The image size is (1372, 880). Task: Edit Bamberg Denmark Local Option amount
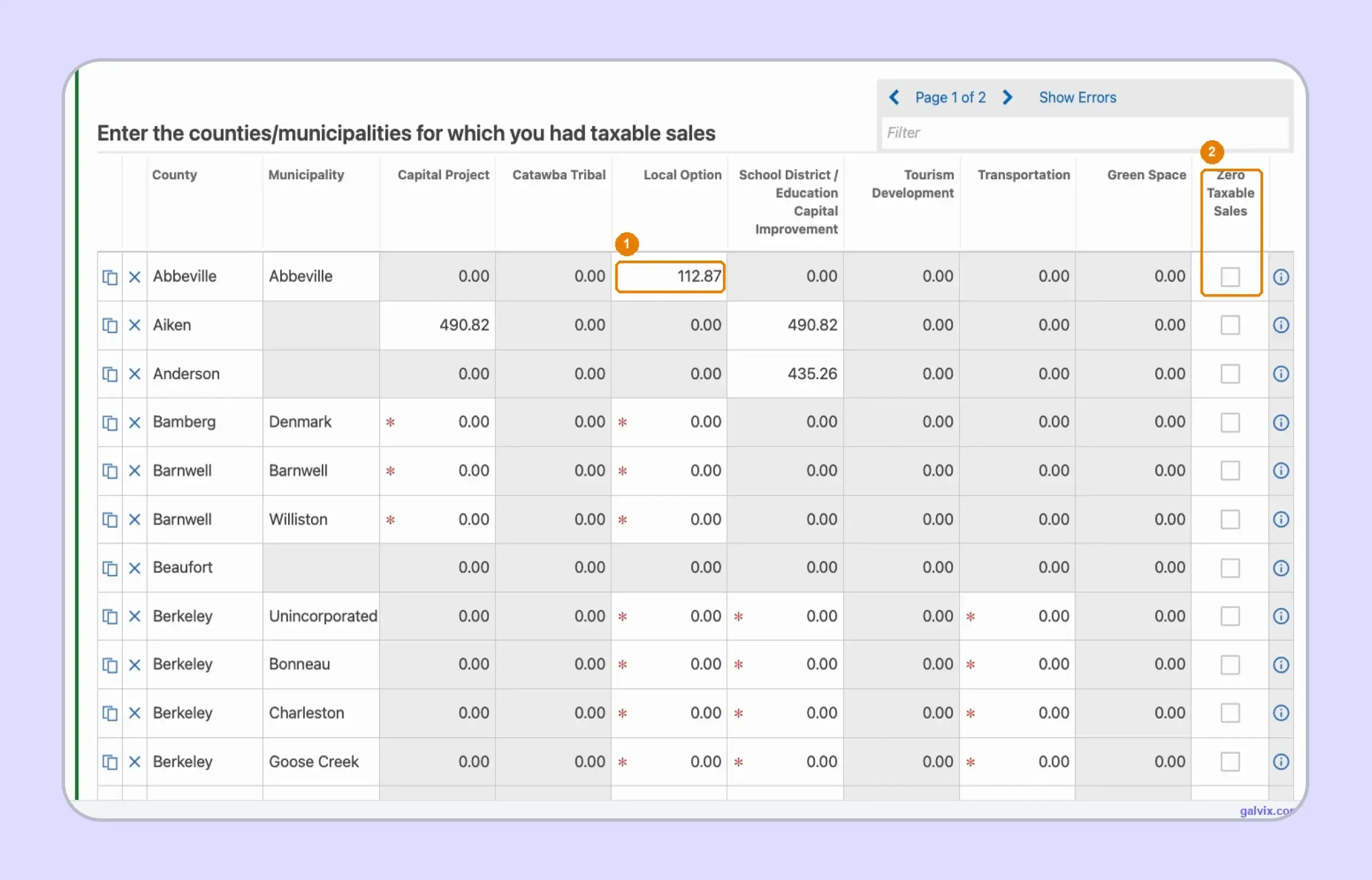(x=669, y=422)
